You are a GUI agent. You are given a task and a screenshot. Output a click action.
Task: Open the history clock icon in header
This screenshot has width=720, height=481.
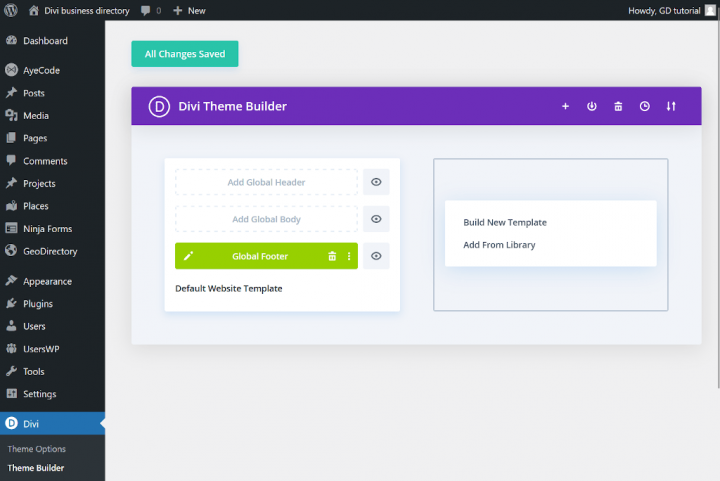pos(645,106)
